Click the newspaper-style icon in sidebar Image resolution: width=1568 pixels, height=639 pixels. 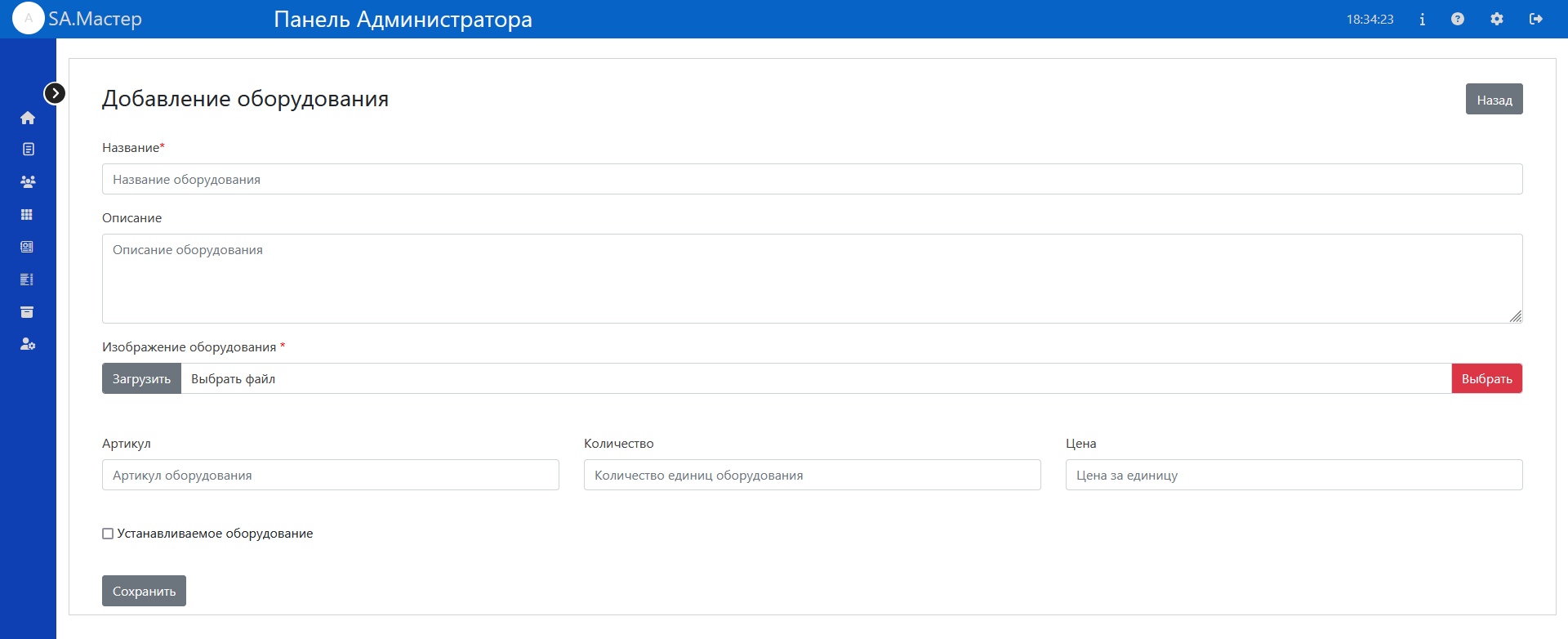(27, 247)
